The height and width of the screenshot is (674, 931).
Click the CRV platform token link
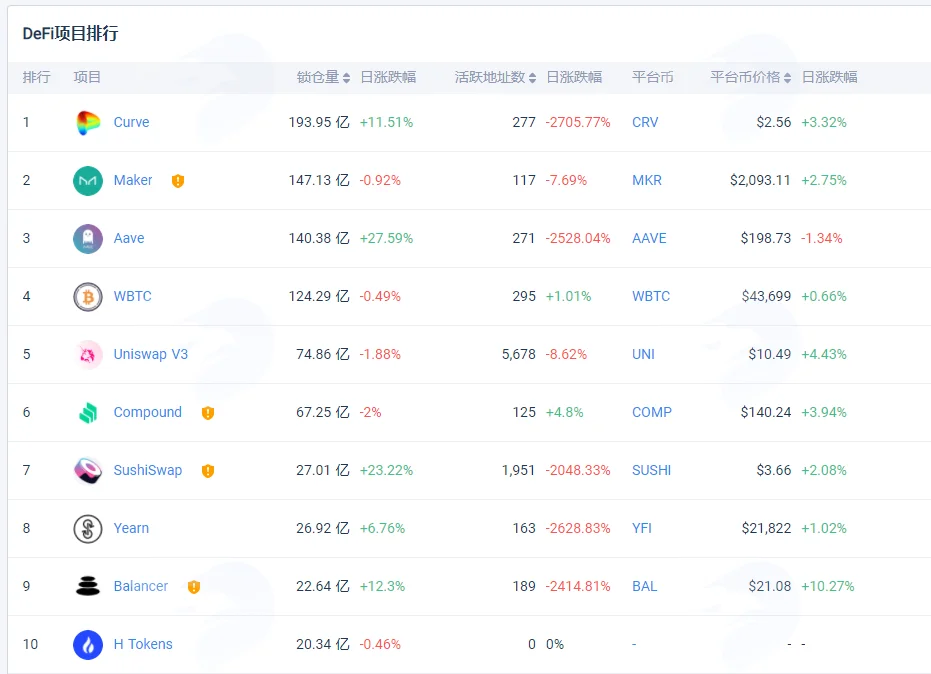[x=645, y=122]
